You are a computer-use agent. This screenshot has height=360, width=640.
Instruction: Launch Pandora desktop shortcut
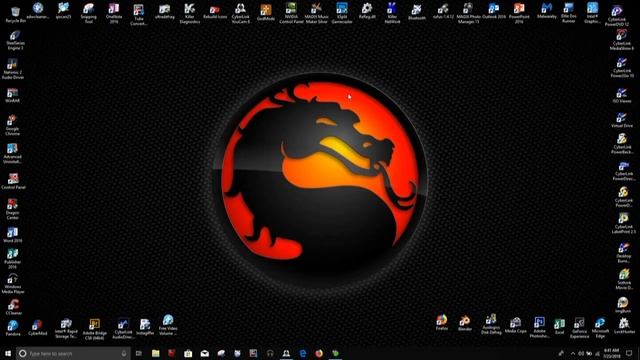point(13,328)
